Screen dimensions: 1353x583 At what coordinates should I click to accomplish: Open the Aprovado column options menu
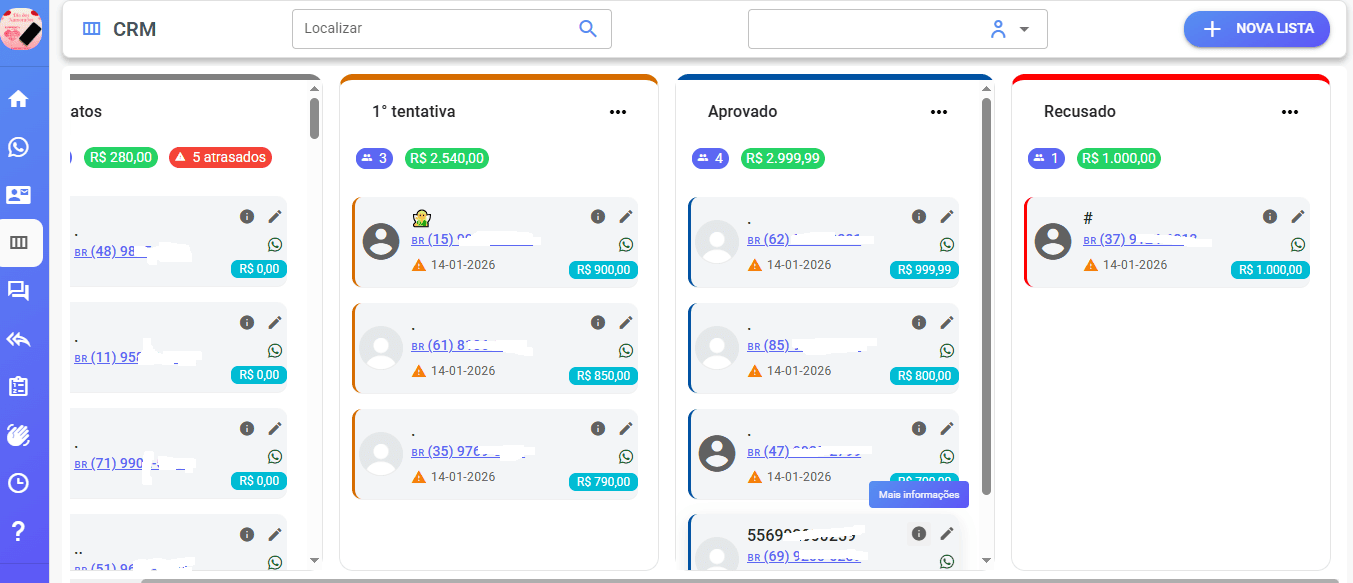(939, 112)
